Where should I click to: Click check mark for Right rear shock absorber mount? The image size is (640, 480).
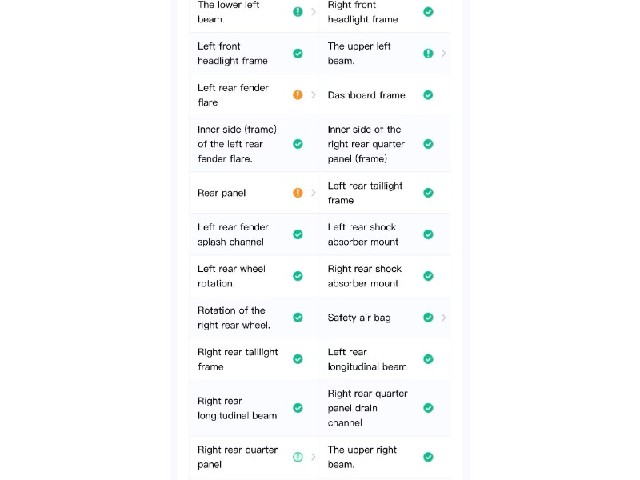pyautogui.click(x=428, y=276)
